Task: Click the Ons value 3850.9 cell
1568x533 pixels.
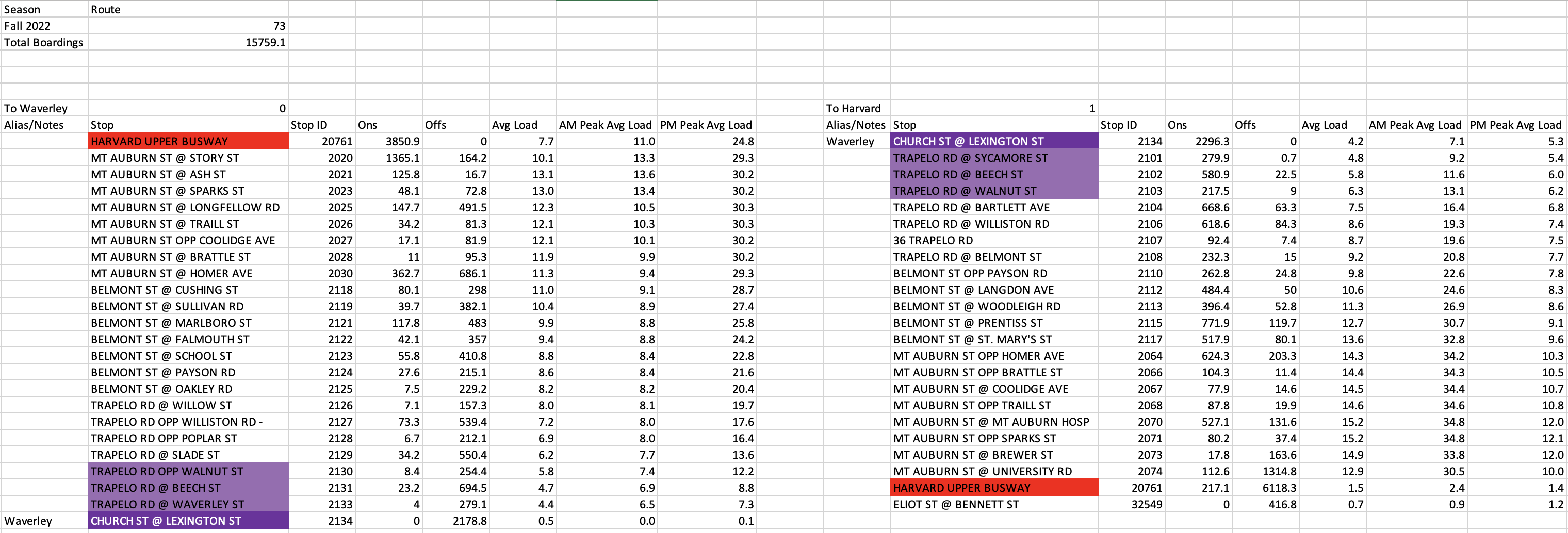Action: pyautogui.click(x=388, y=141)
